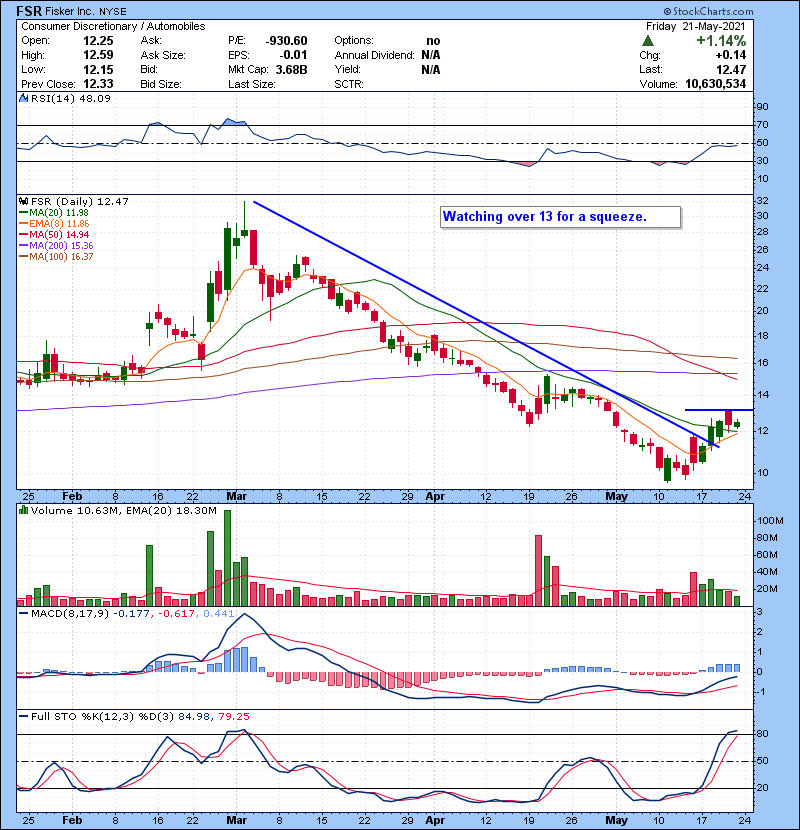This screenshot has height=830, width=800.
Task: Click the Annual Dividend label
Action: pos(374,55)
